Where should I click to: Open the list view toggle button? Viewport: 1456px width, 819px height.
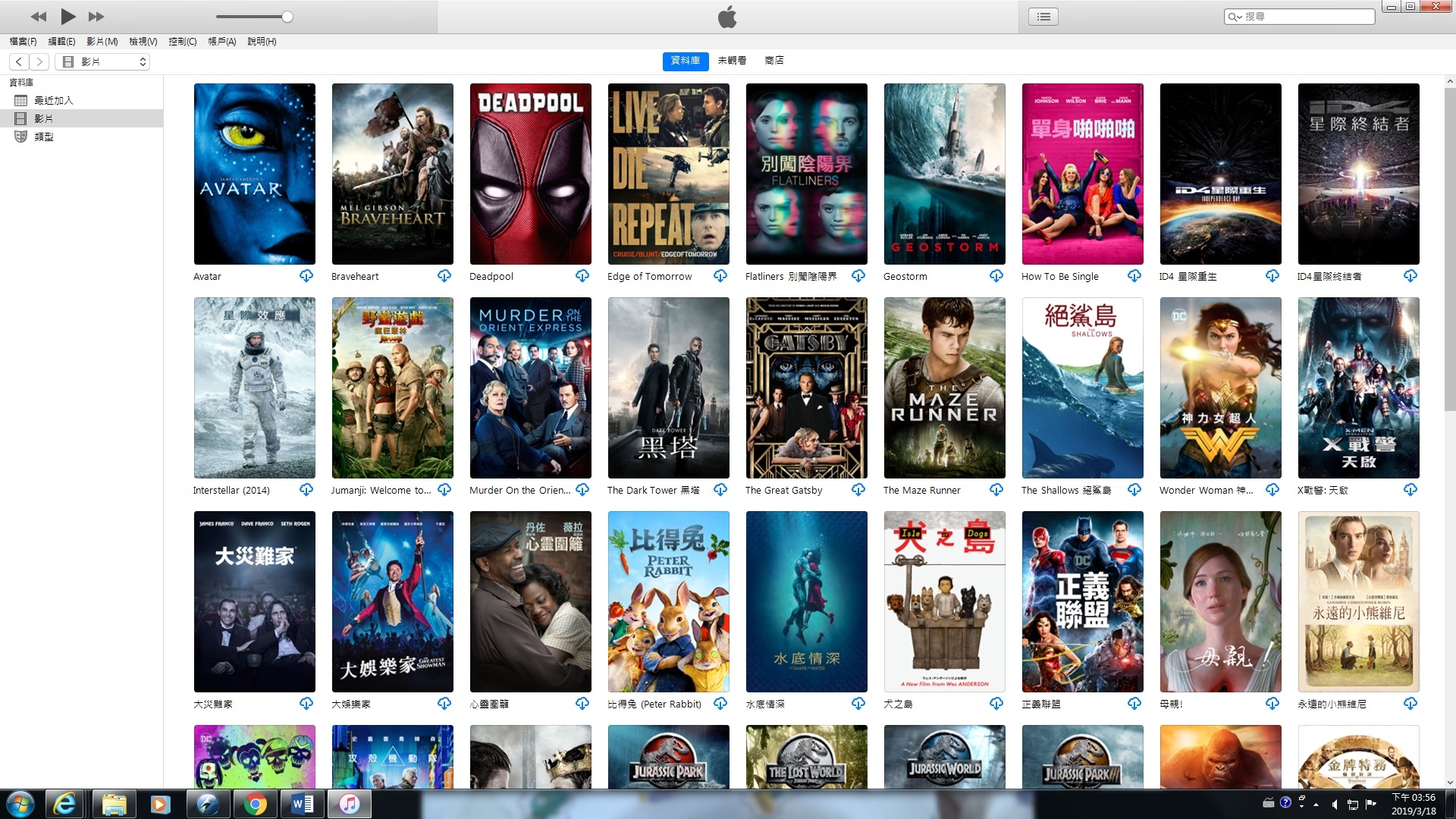pyautogui.click(x=1043, y=17)
